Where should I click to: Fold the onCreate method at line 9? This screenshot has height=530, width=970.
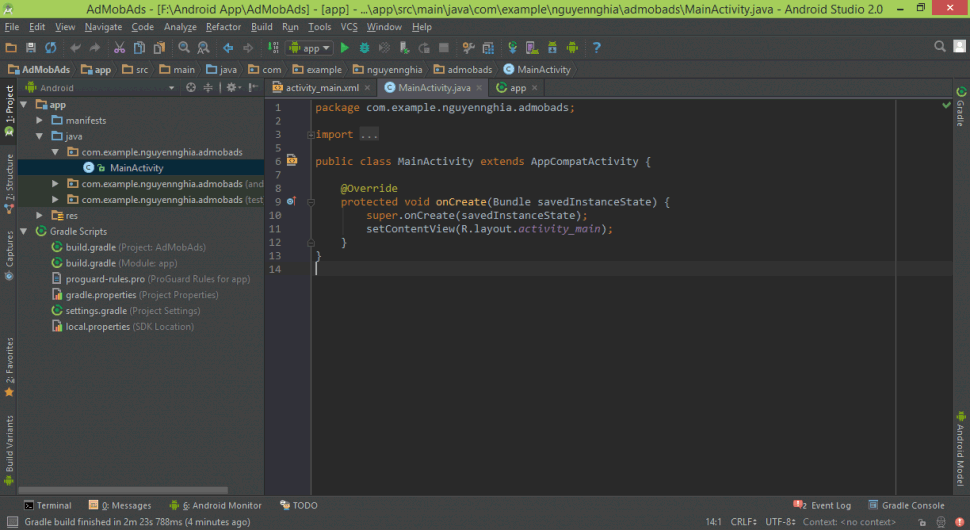311,202
